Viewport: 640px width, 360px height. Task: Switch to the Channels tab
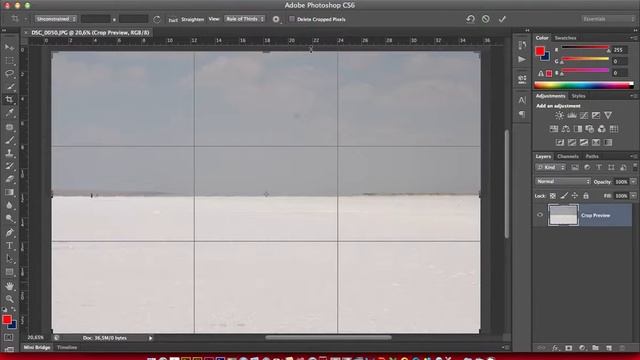[568, 156]
